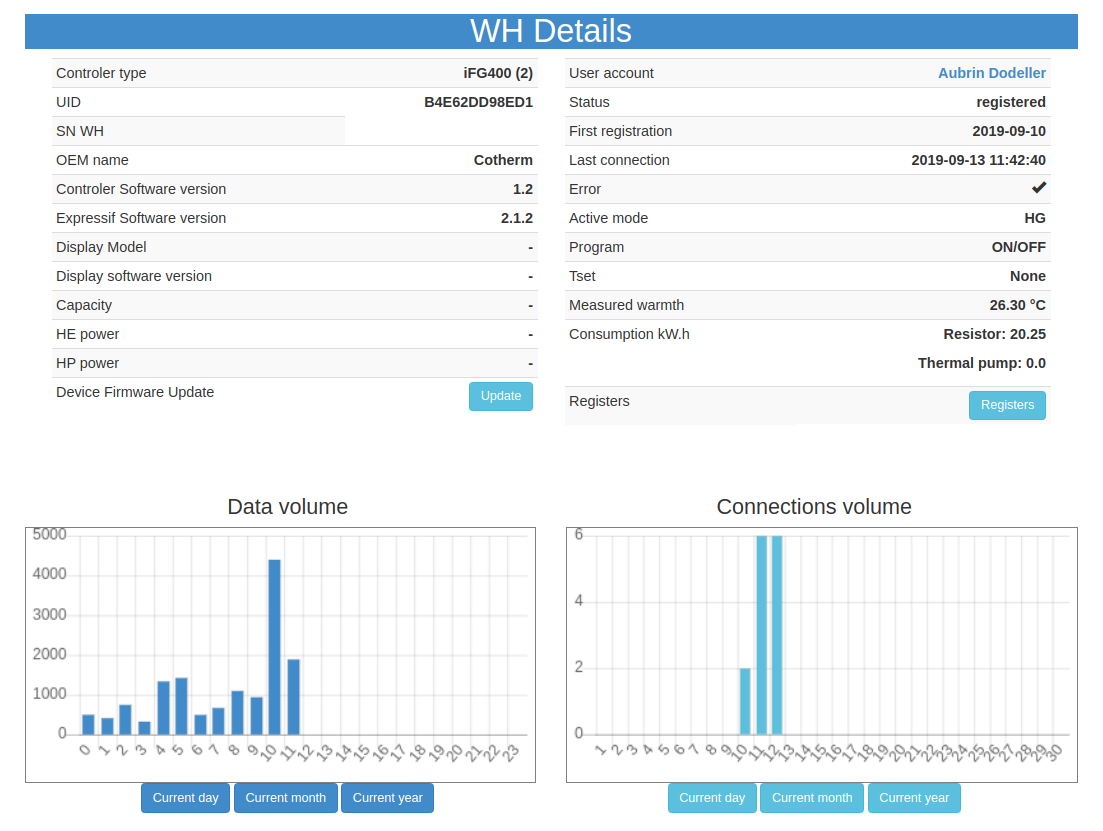Show Current year under Connections volume
This screenshot has height=831, width=1103.
point(913,798)
